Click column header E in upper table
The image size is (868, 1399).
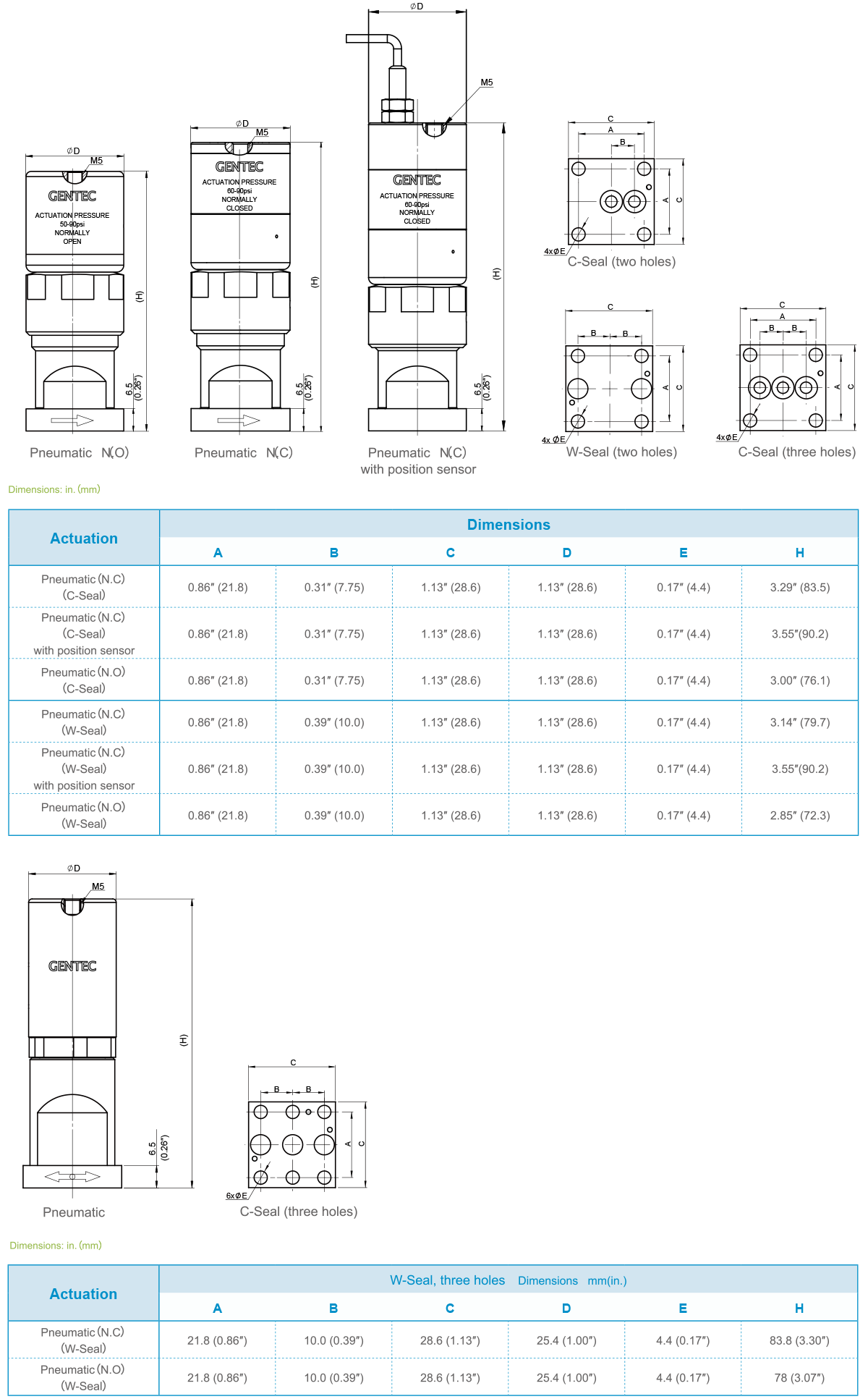coord(683,553)
